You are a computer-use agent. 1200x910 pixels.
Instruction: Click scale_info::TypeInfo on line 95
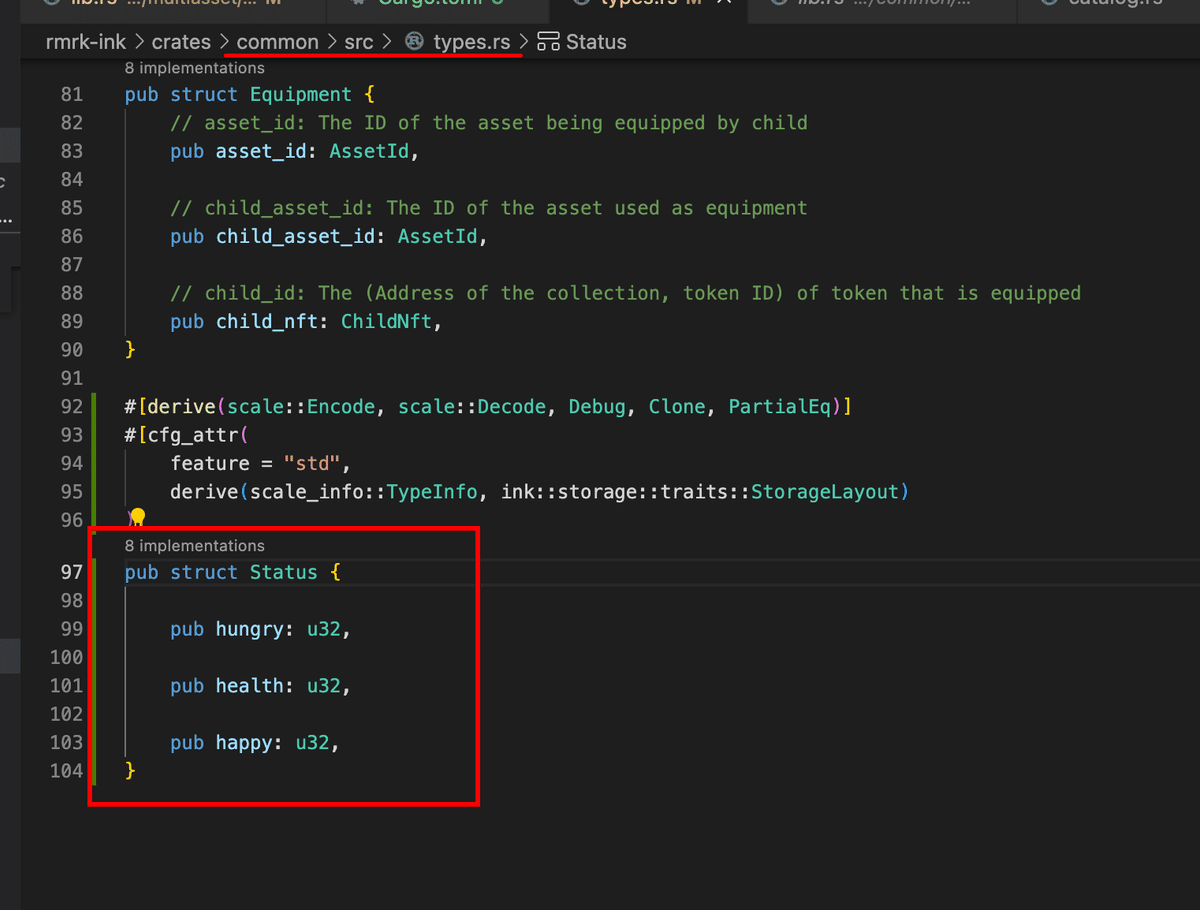[x=364, y=492]
